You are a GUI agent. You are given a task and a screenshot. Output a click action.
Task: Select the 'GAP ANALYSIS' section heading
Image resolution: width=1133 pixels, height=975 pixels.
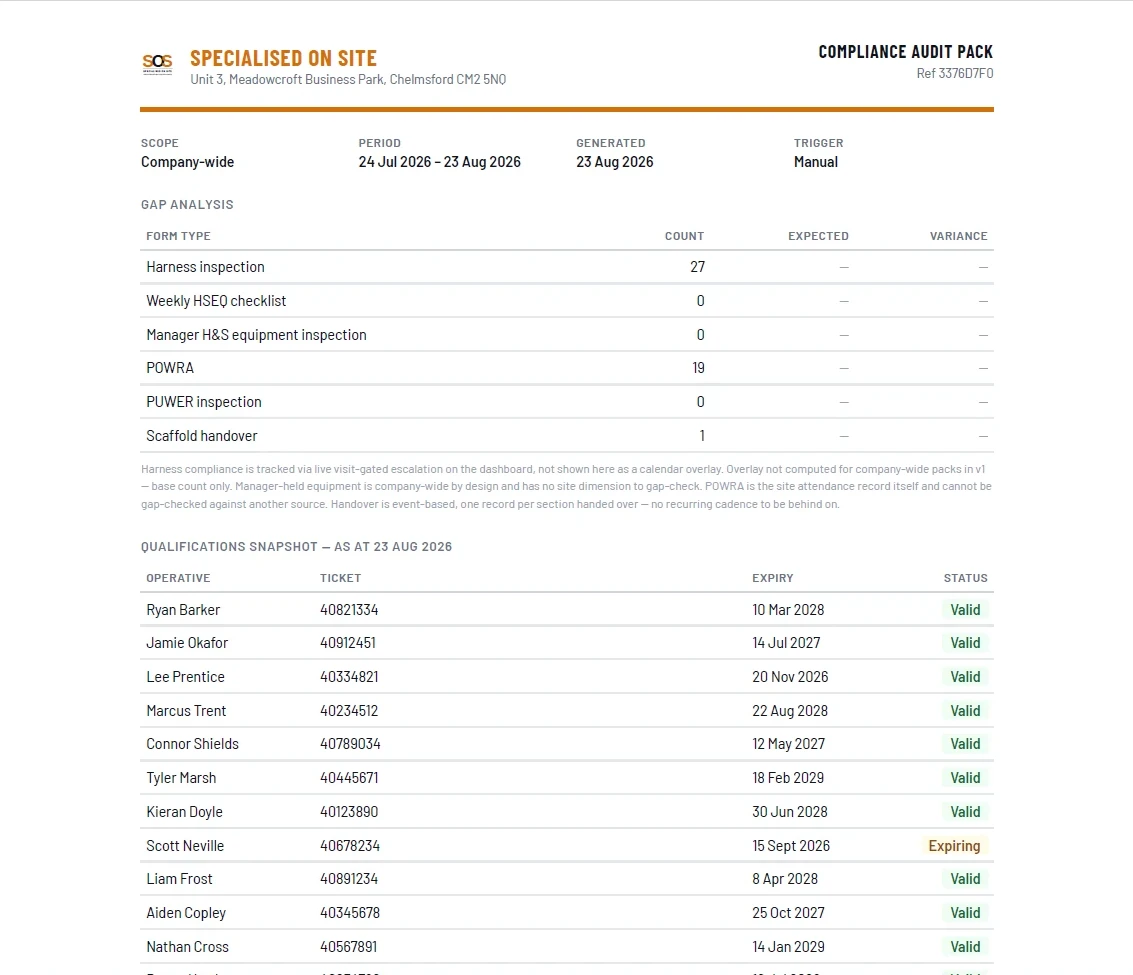coord(187,205)
